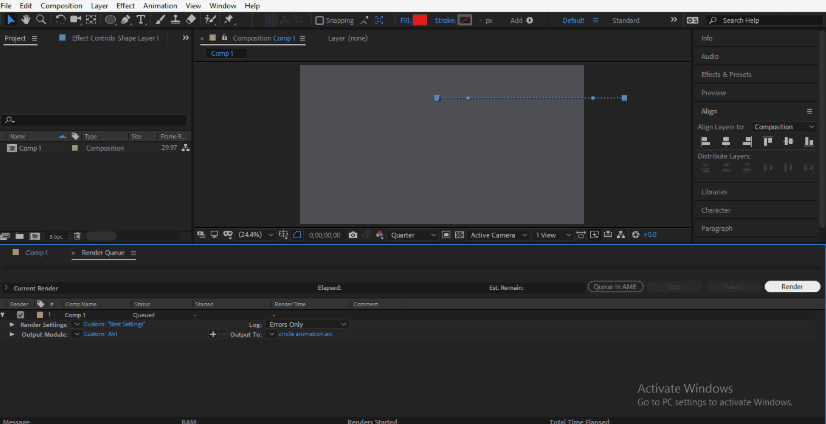Viewport: 826px width, 424px height.
Task: Open the Quarter resolution dropdown
Action: tap(413, 235)
